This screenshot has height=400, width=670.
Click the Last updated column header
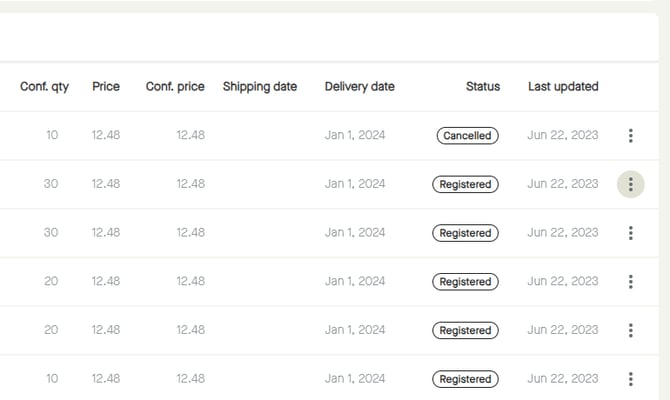563,87
